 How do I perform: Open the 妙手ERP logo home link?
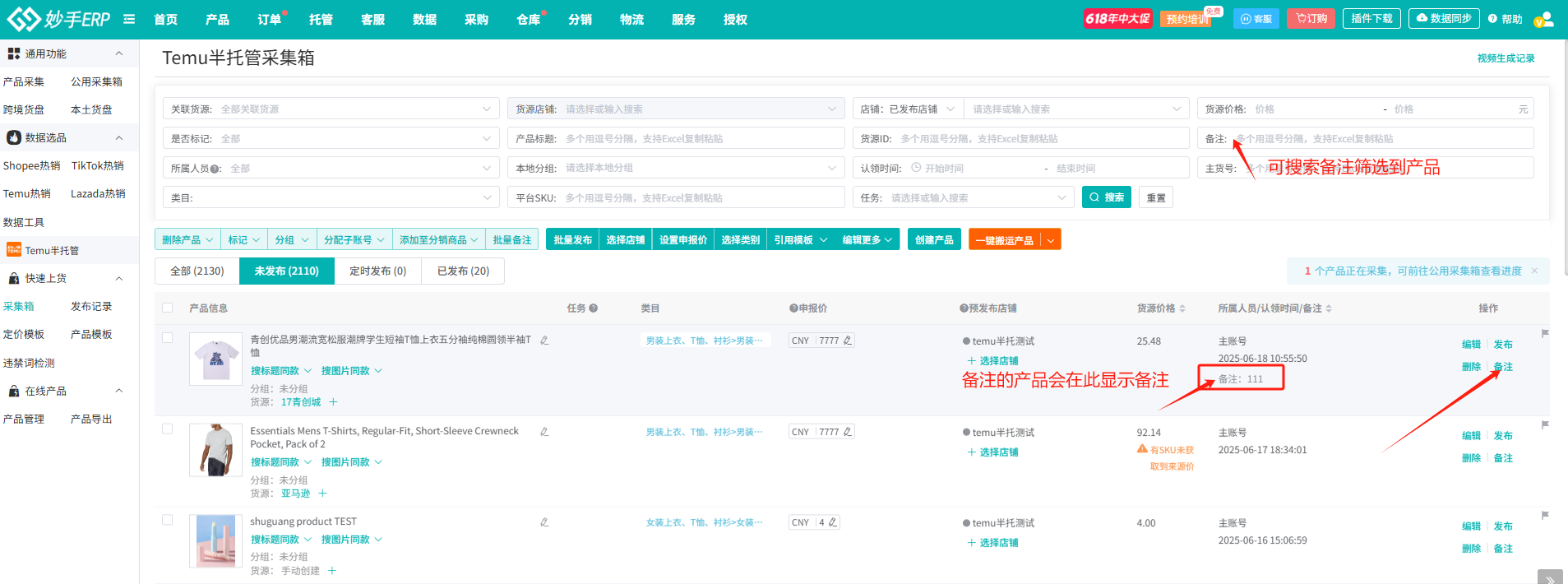pyautogui.click(x=58, y=19)
